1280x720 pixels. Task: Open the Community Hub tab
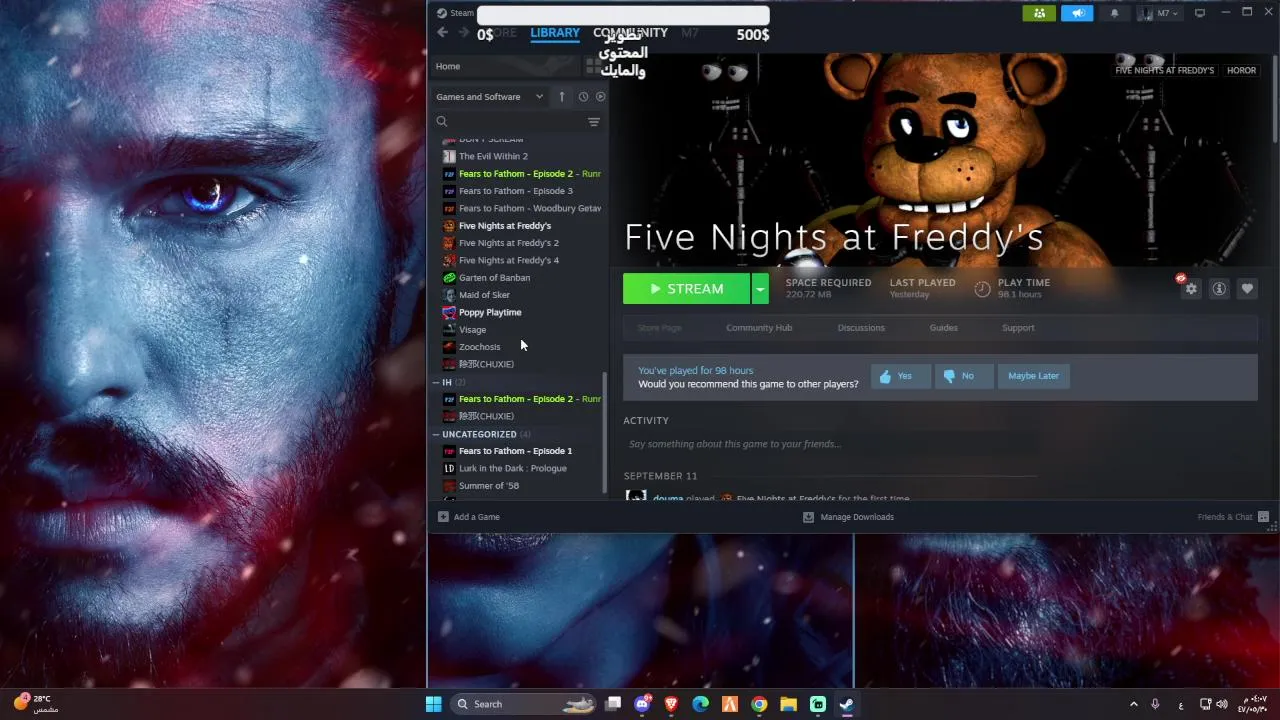click(759, 328)
